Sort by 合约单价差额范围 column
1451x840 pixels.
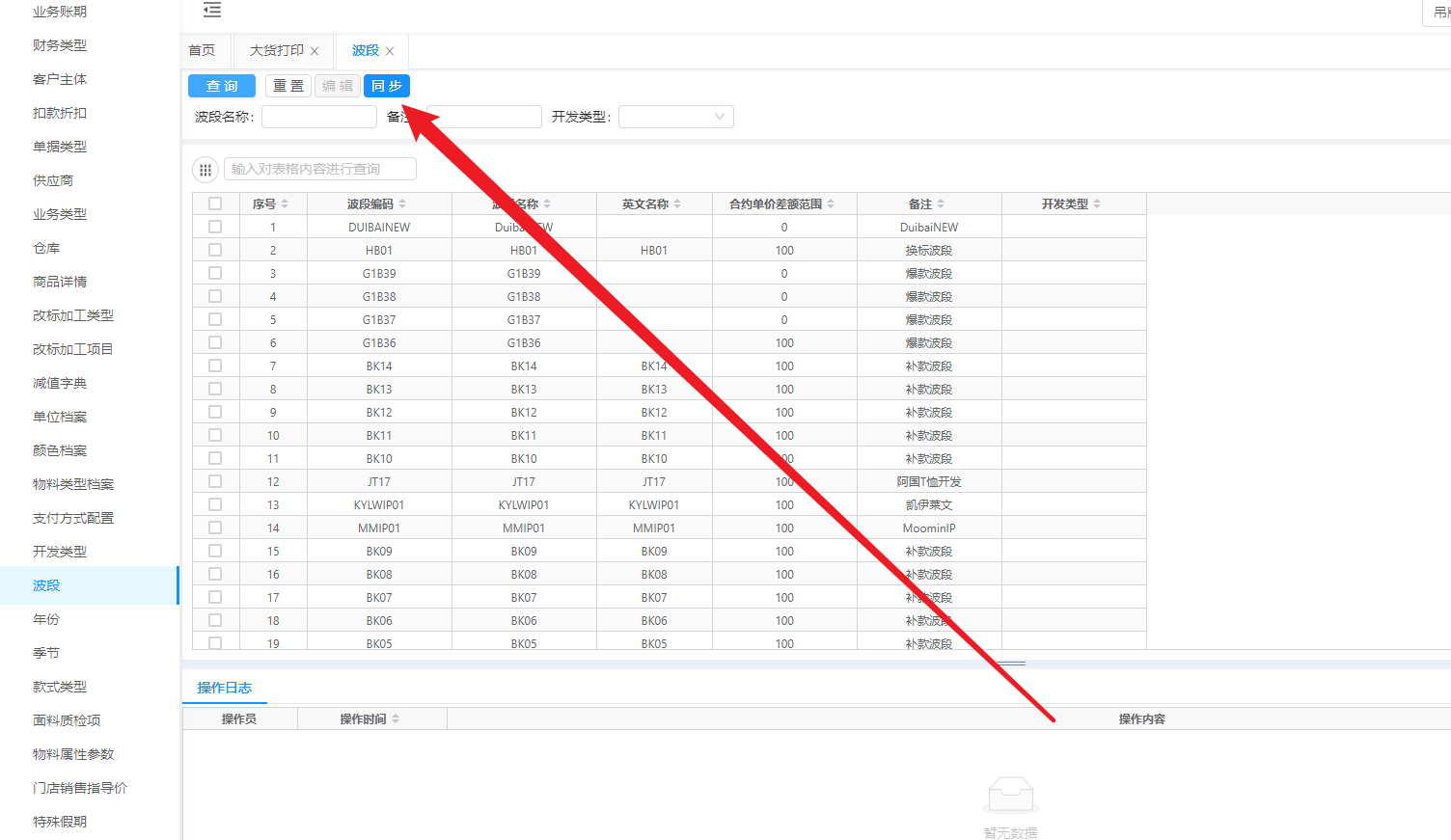[831, 204]
